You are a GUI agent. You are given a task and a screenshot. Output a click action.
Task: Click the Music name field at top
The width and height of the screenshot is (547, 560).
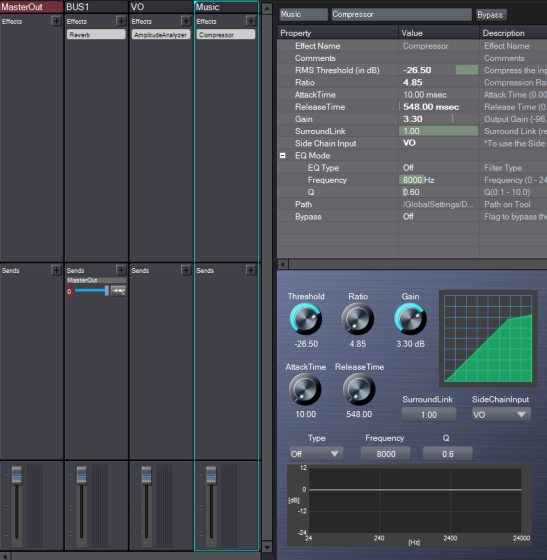coord(303,15)
